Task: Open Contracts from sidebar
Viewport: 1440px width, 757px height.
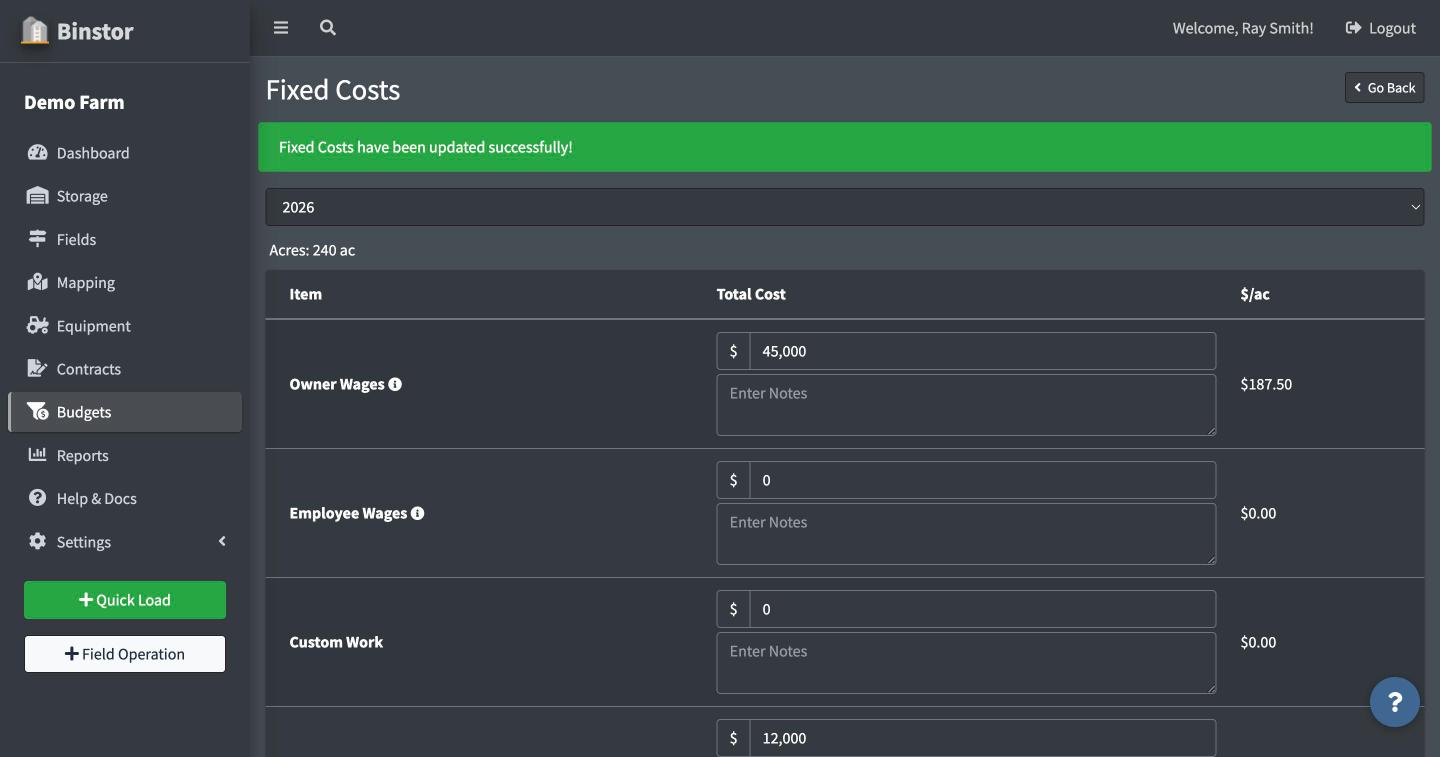Action: coord(125,368)
